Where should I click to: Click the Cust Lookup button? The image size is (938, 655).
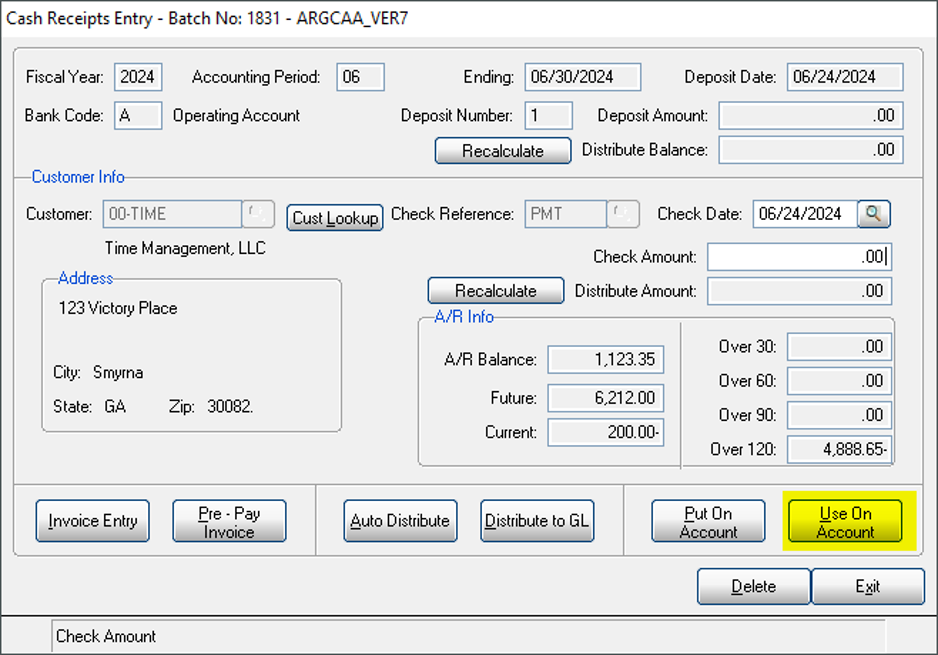tap(335, 218)
